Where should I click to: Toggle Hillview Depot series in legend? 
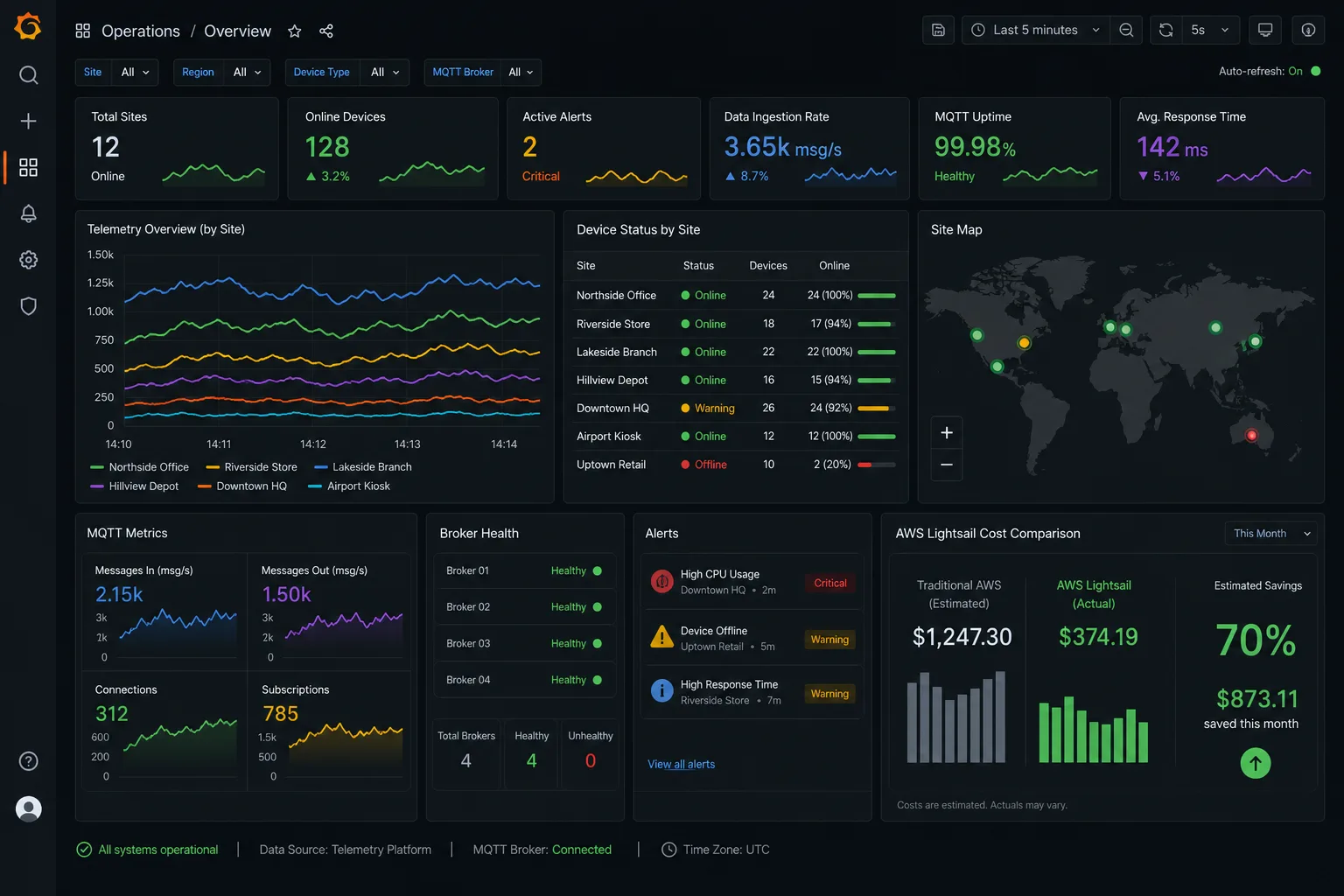(134, 486)
